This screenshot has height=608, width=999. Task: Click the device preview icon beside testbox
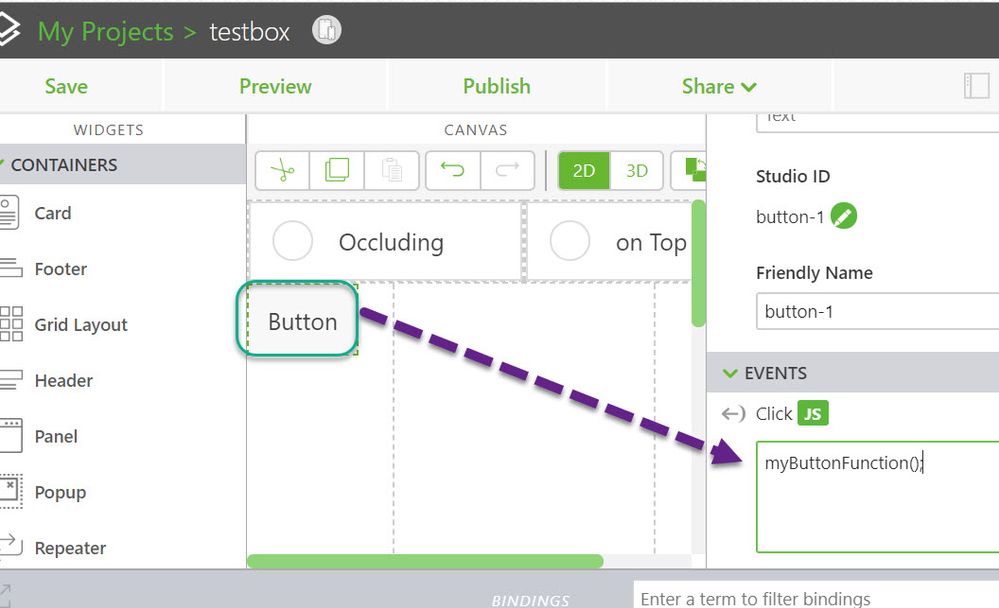point(326,31)
